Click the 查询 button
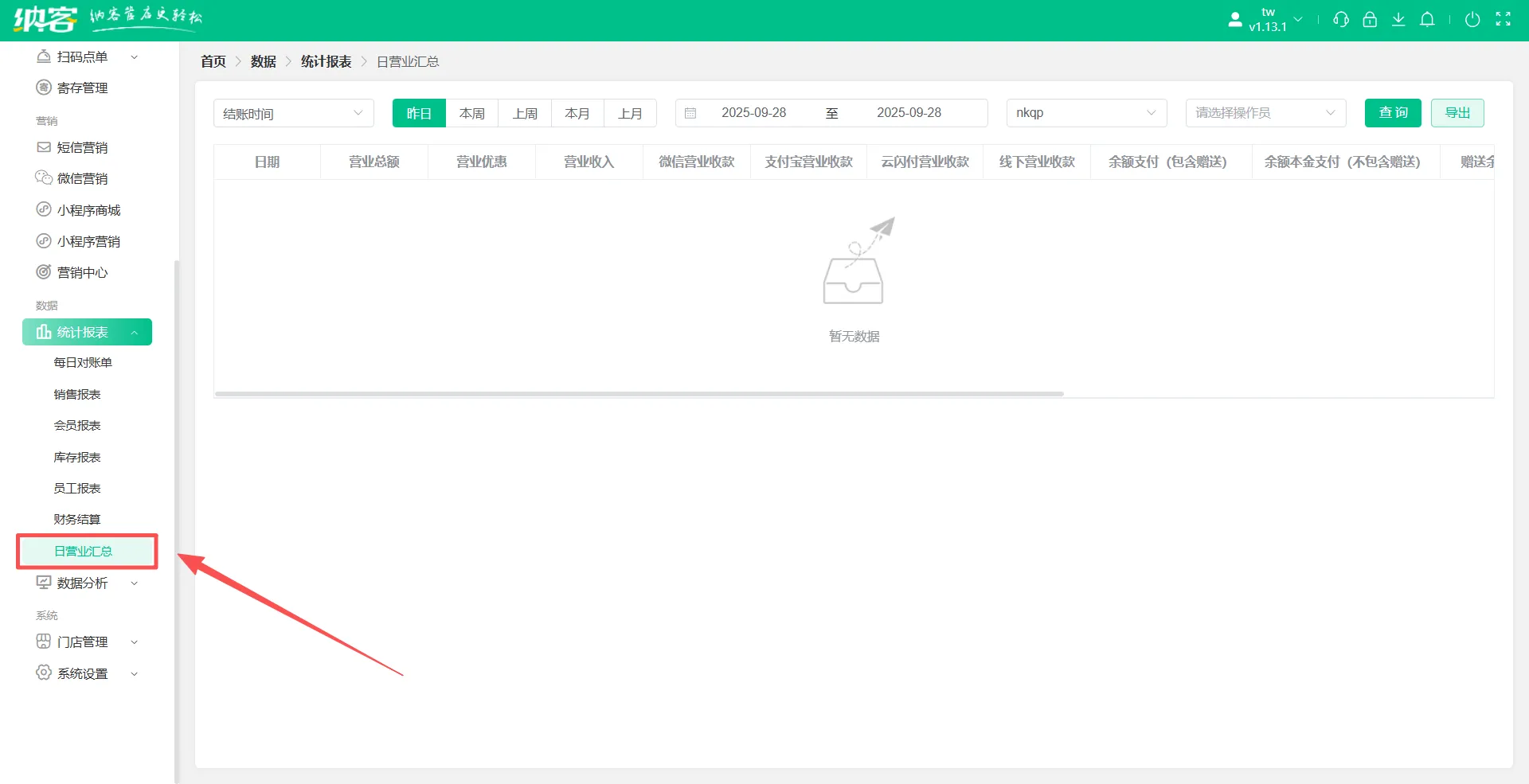This screenshot has height=784, width=1529. pos(1393,113)
